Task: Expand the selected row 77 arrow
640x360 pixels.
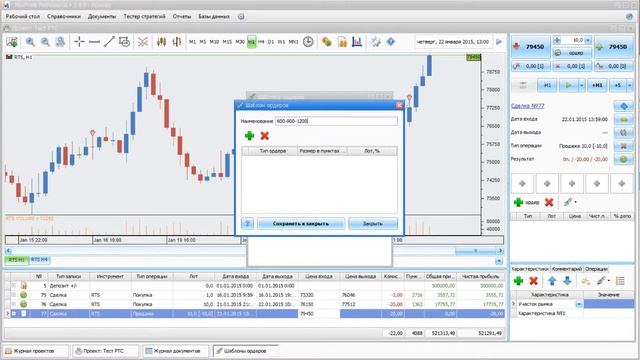Action: coord(7,313)
